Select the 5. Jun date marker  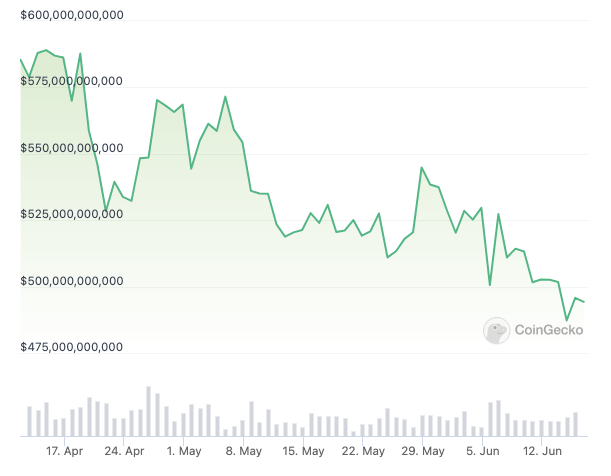click(x=483, y=451)
